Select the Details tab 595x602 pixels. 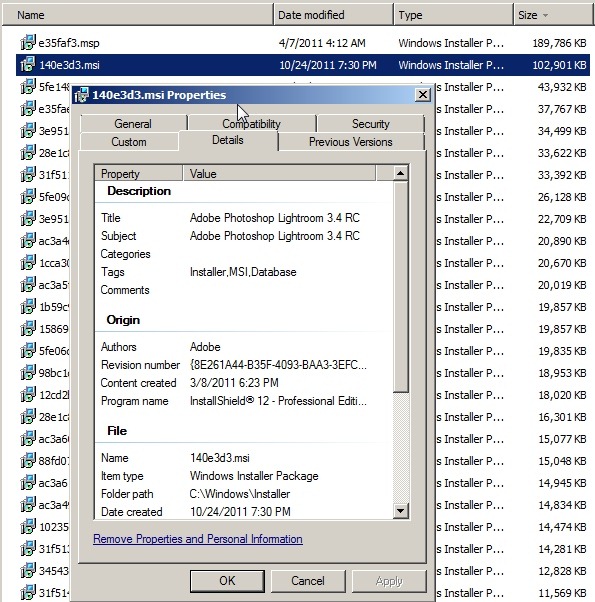pos(228,140)
